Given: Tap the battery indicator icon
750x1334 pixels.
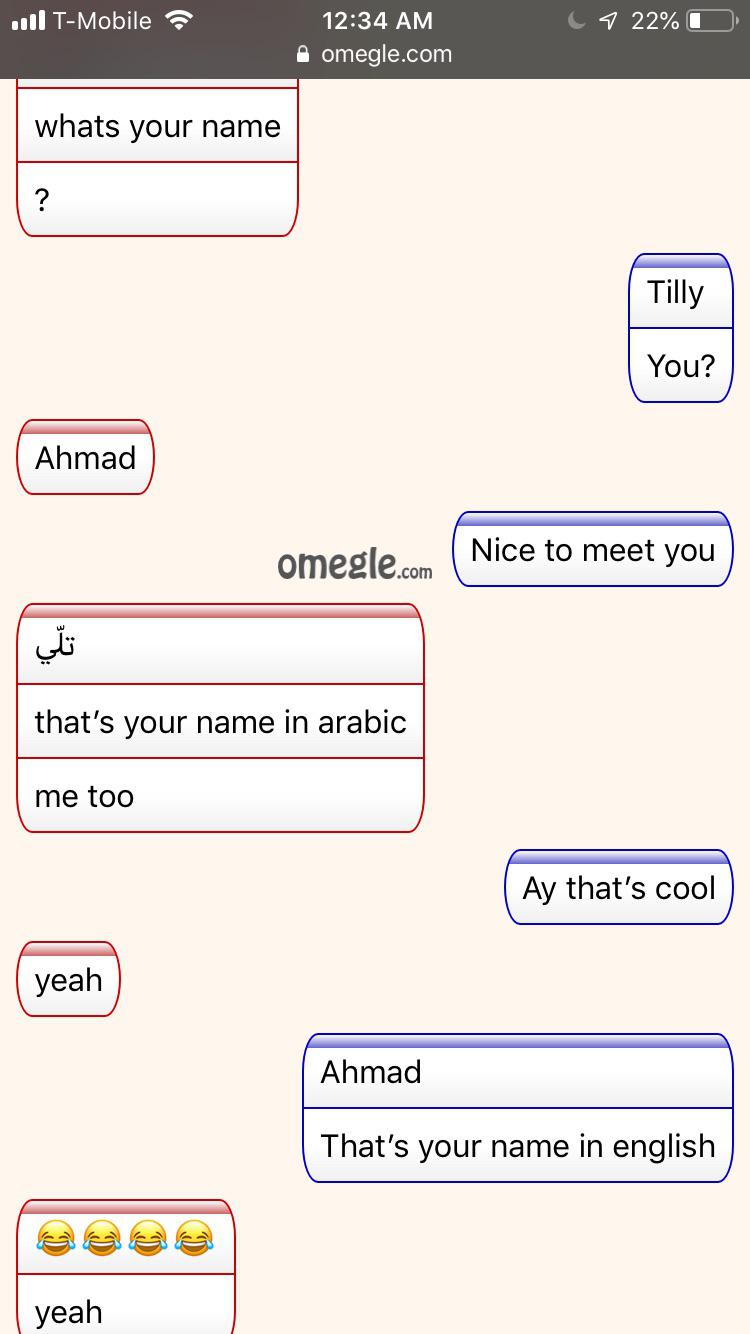Looking at the screenshot, I should coord(712,20).
